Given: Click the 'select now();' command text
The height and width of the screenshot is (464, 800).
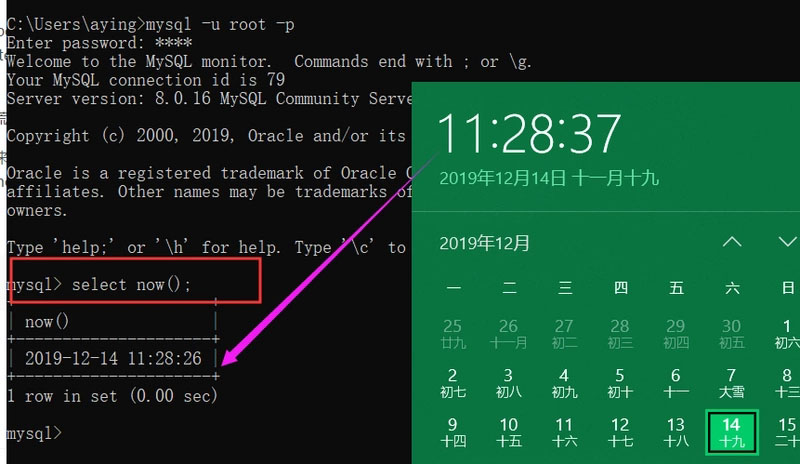Looking at the screenshot, I should 131,284.
